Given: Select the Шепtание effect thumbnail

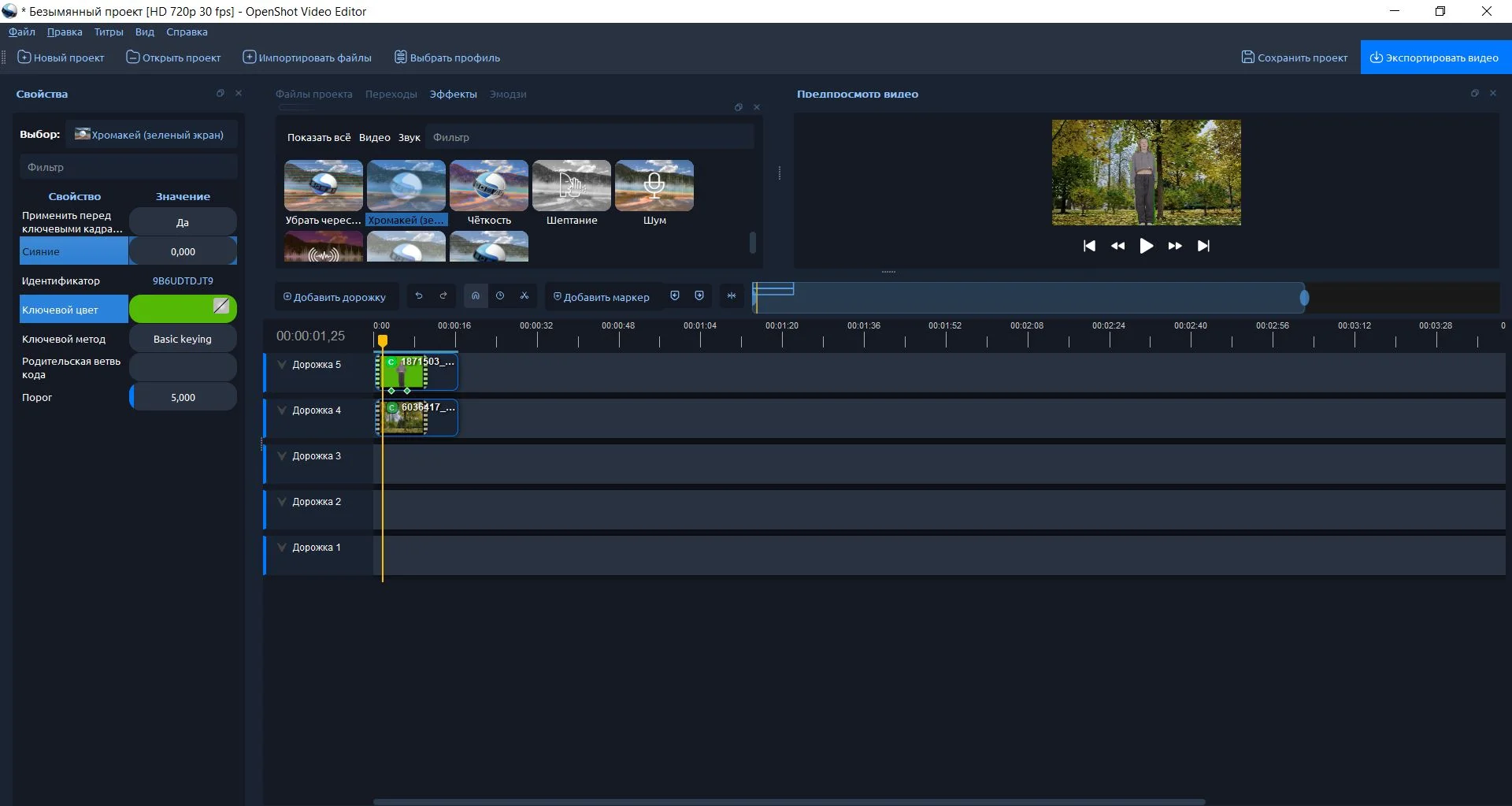Looking at the screenshot, I should click(572, 186).
